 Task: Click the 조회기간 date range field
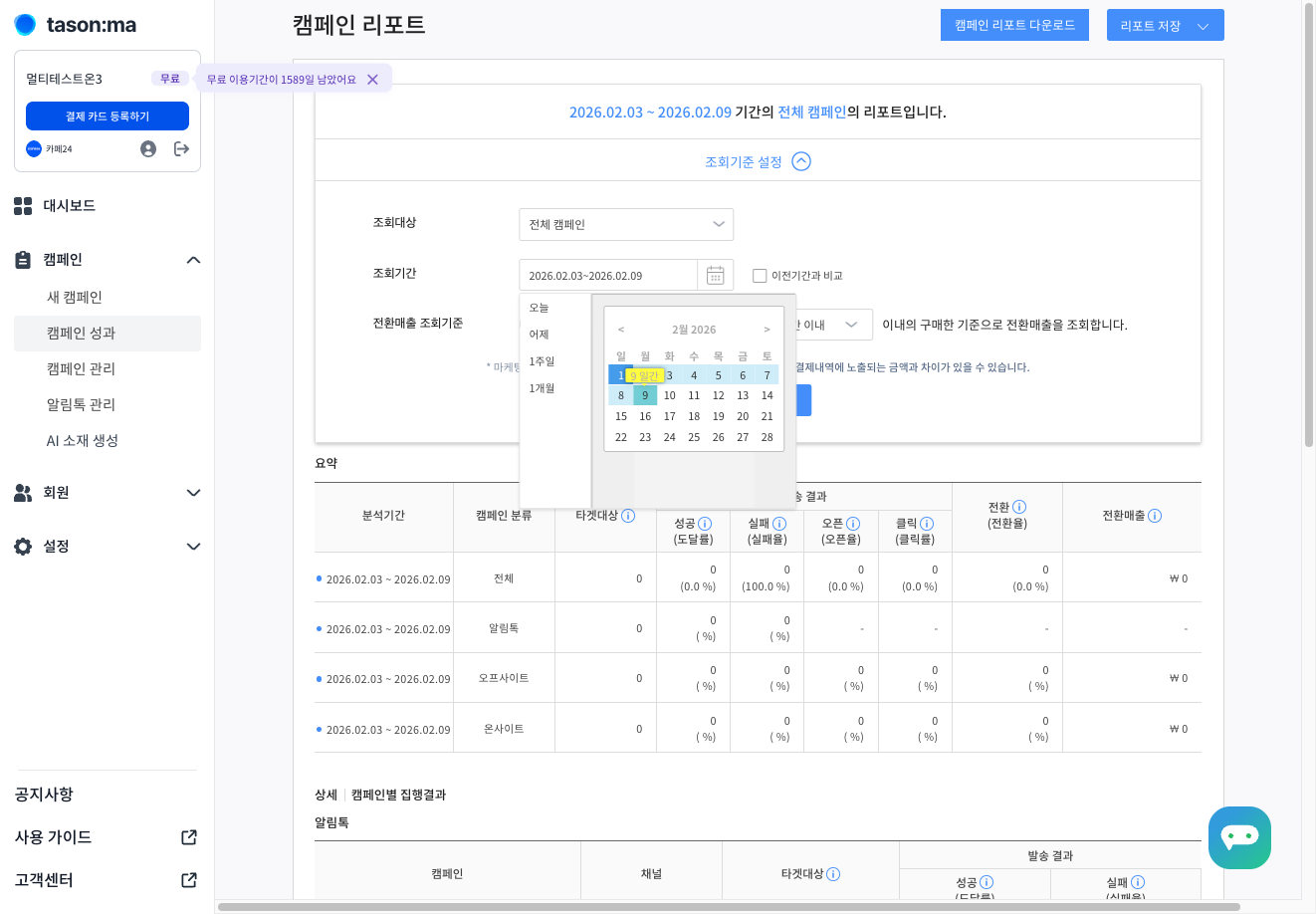coord(608,276)
